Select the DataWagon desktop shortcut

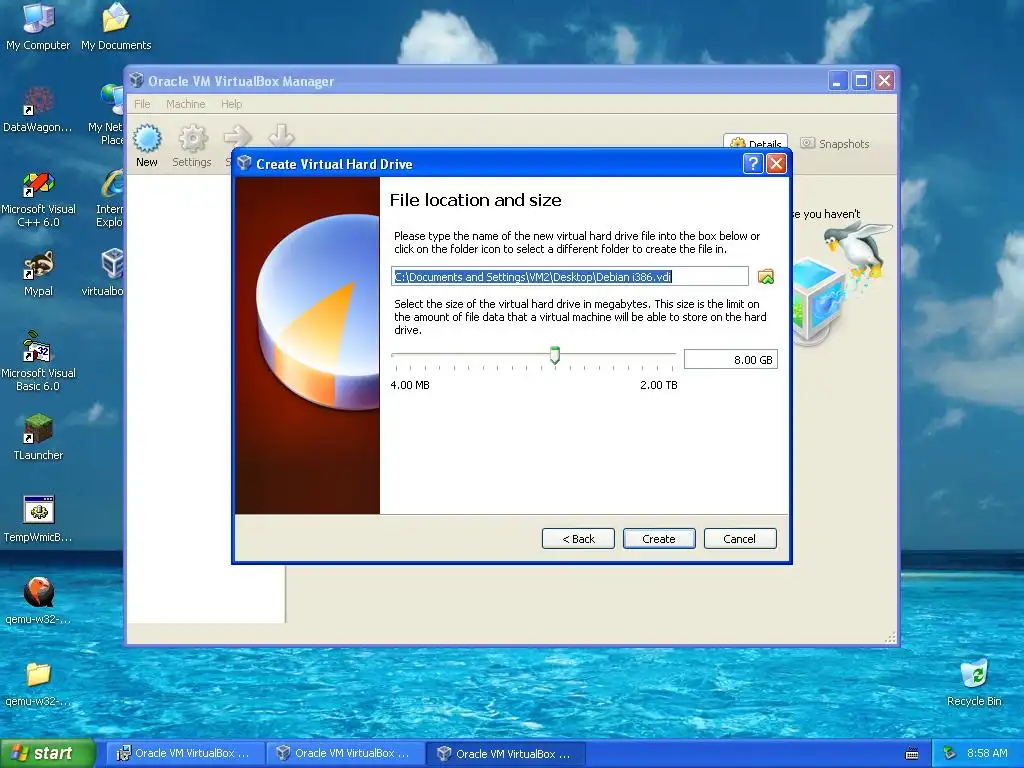pos(38,109)
